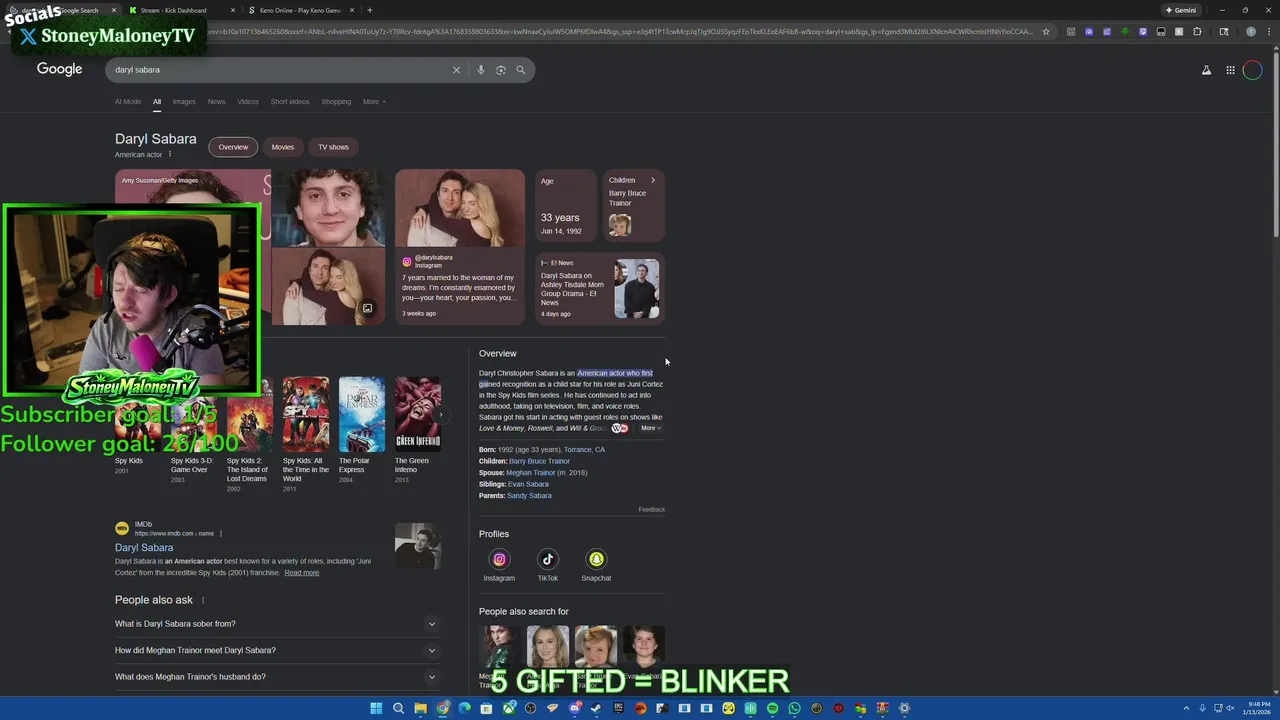The image size is (1280, 720).
Task: Open The Green Inferno movie poster
Action: tap(417, 414)
